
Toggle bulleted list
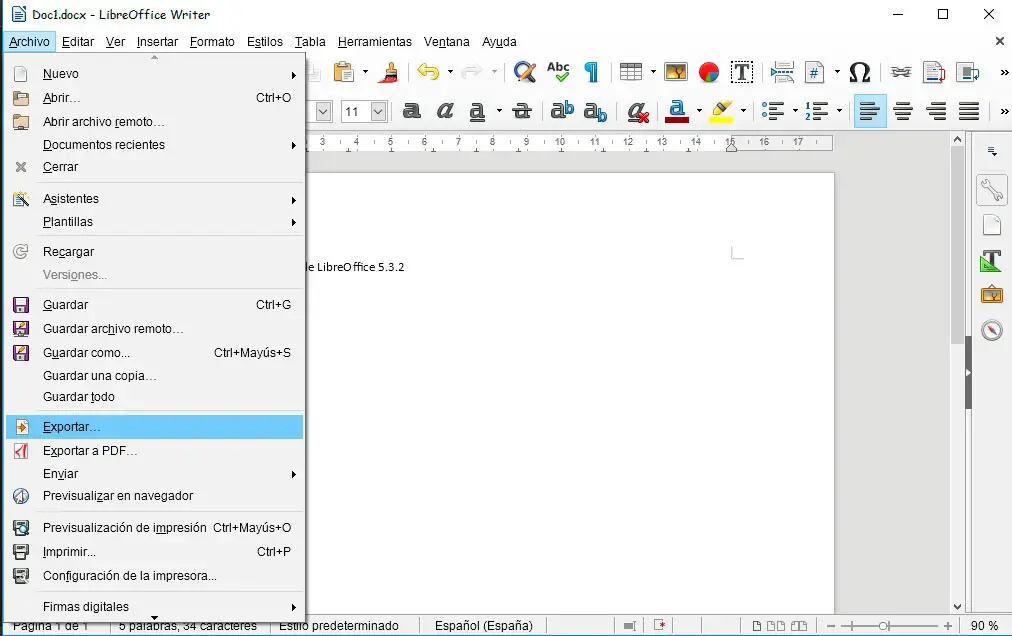tap(773, 111)
